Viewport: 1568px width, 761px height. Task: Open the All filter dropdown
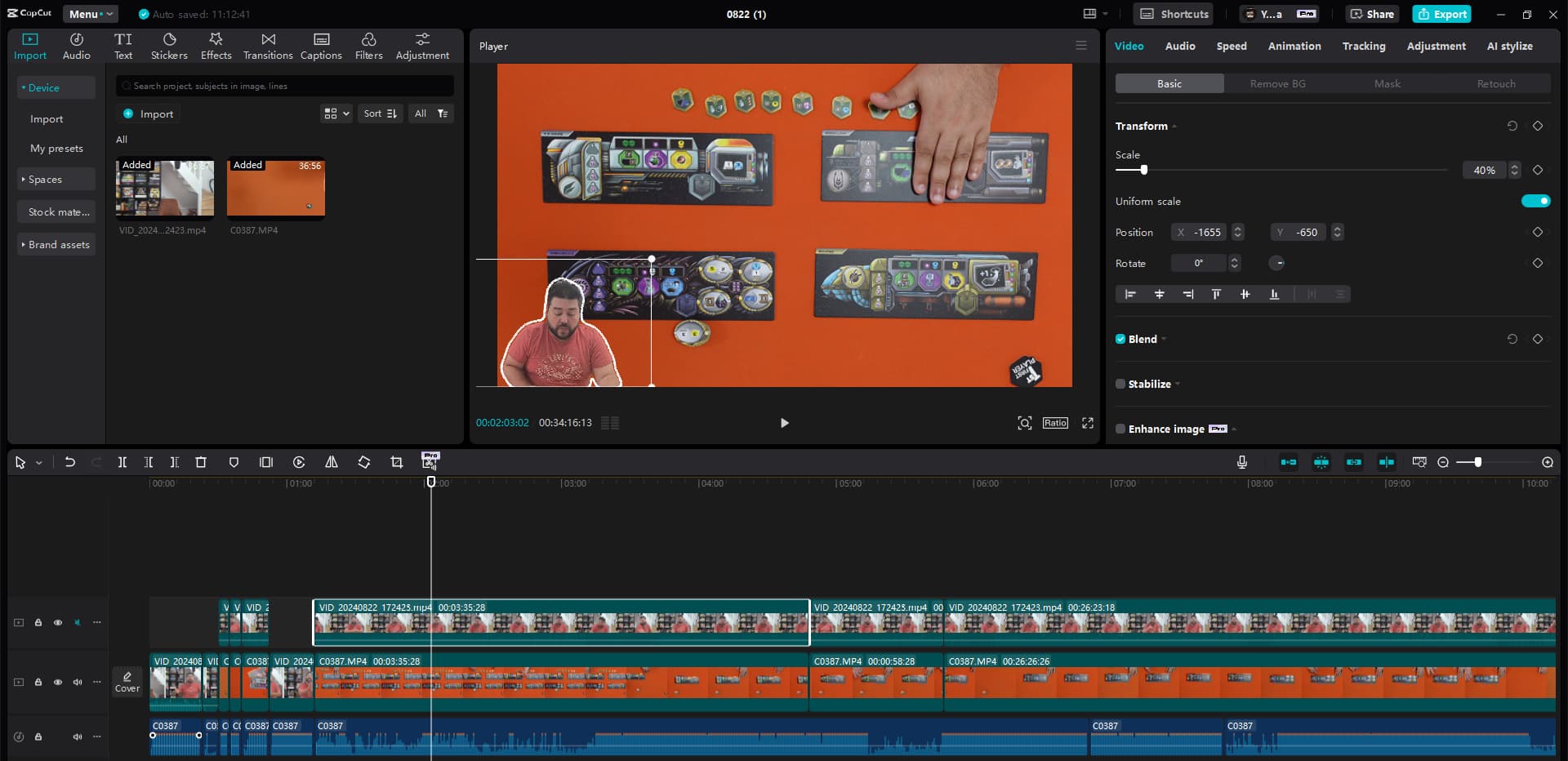pos(431,113)
